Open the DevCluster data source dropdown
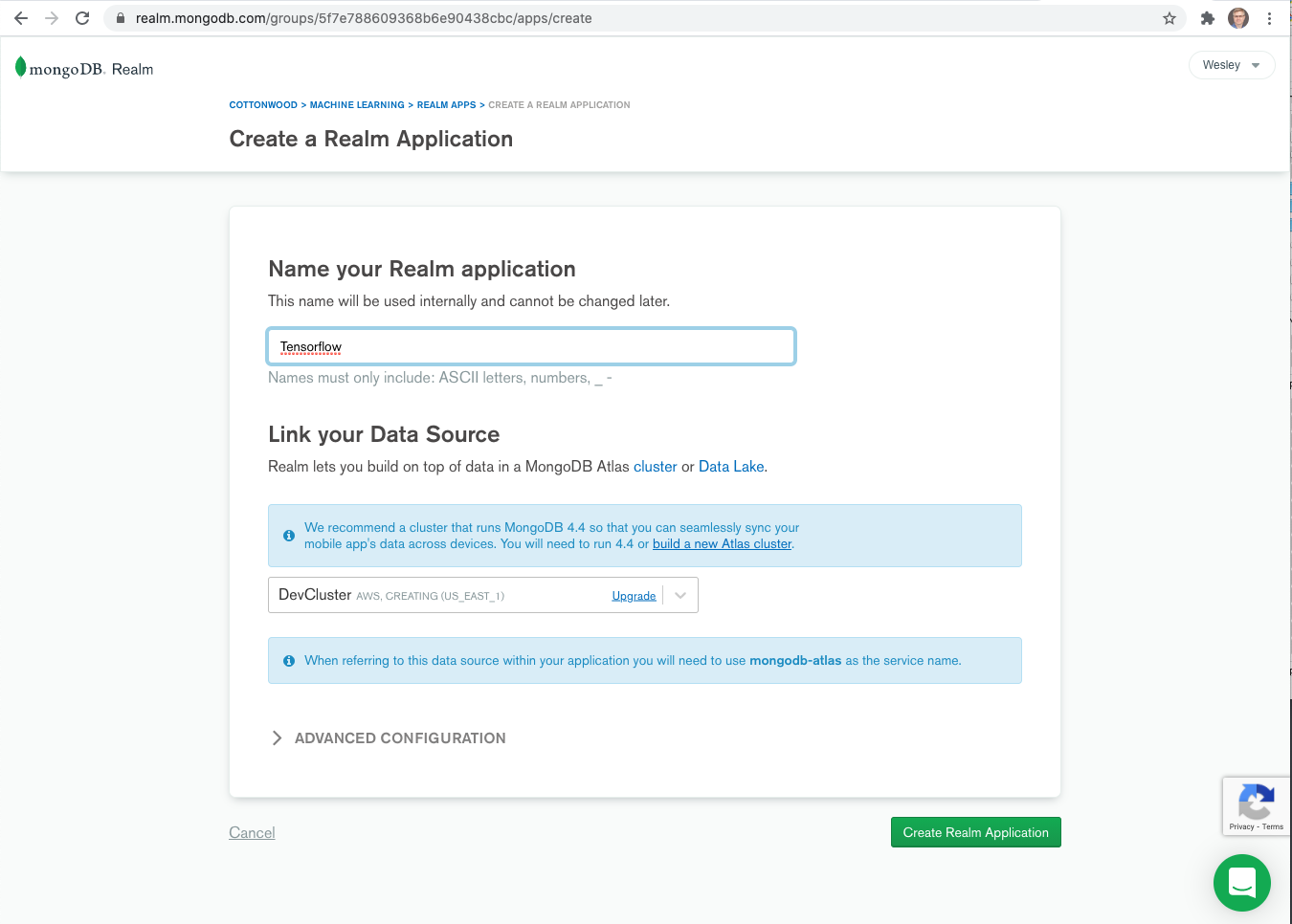Image resolution: width=1292 pixels, height=924 pixels. [x=483, y=595]
